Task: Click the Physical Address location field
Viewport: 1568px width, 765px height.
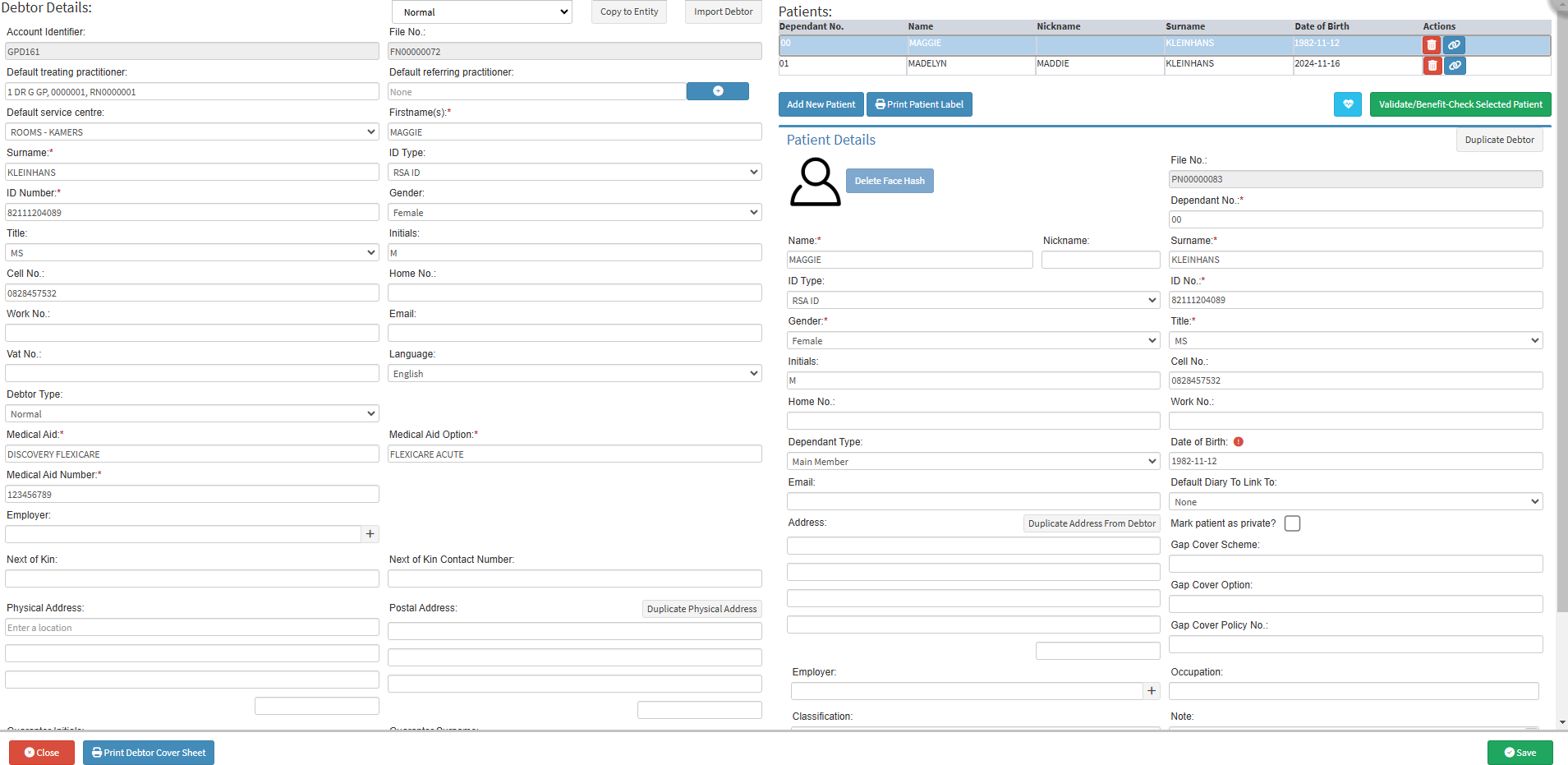Action: [x=192, y=627]
